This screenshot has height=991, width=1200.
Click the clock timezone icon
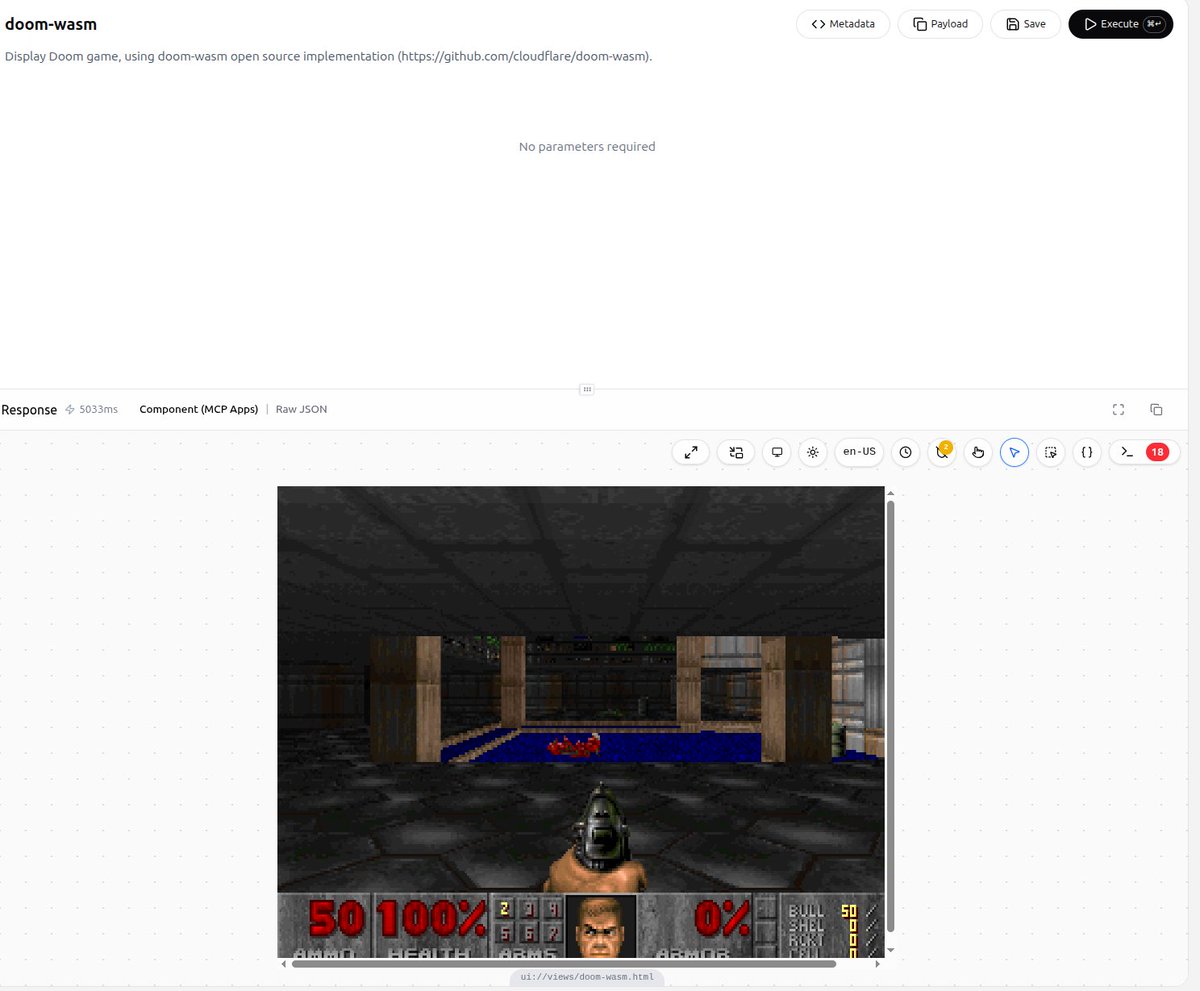(905, 452)
